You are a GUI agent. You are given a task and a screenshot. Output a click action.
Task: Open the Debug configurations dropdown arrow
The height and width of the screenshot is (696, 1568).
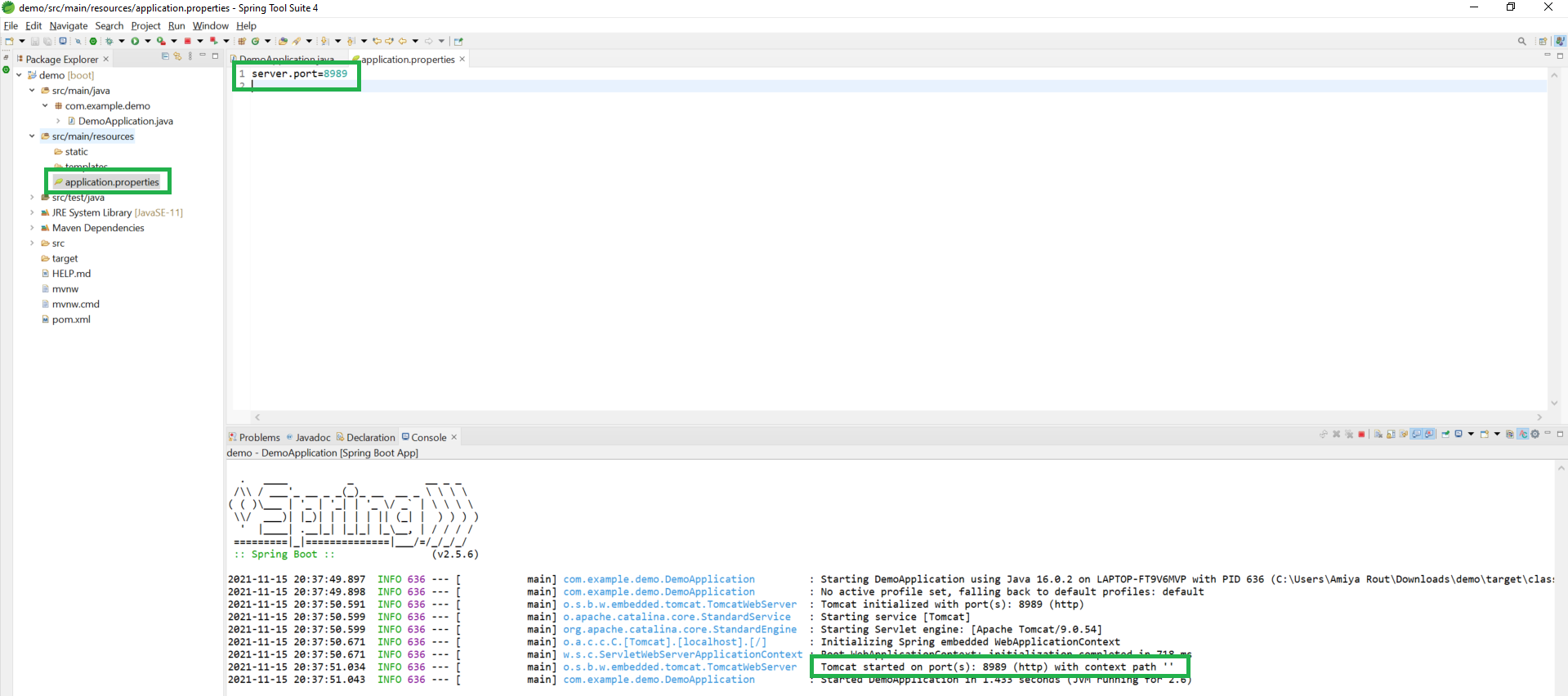pyautogui.click(x=122, y=41)
